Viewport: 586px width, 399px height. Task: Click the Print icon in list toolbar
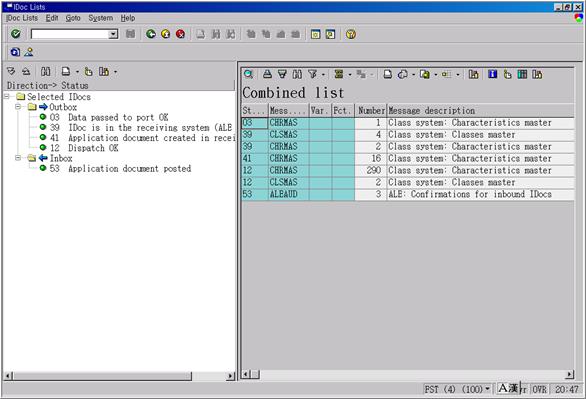388,74
